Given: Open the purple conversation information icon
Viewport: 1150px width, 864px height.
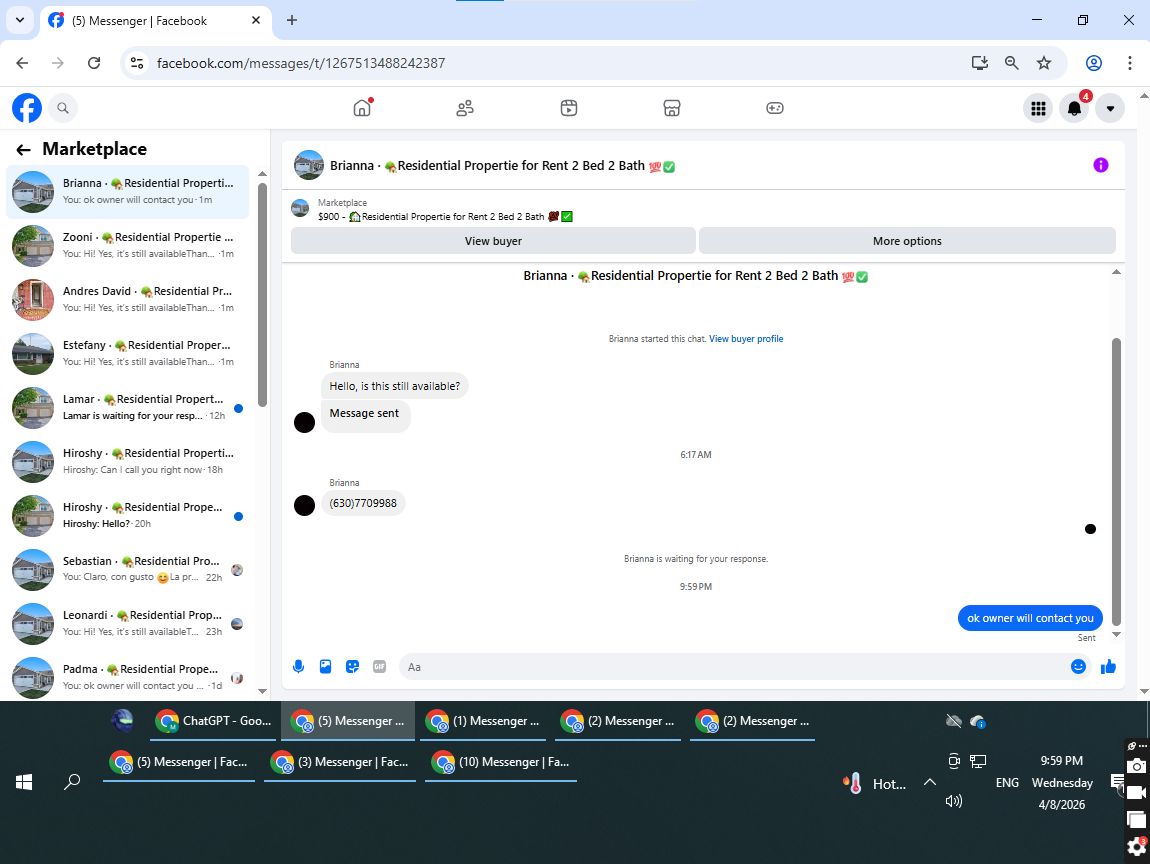Looking at the screenshot, I should 1100,165.
